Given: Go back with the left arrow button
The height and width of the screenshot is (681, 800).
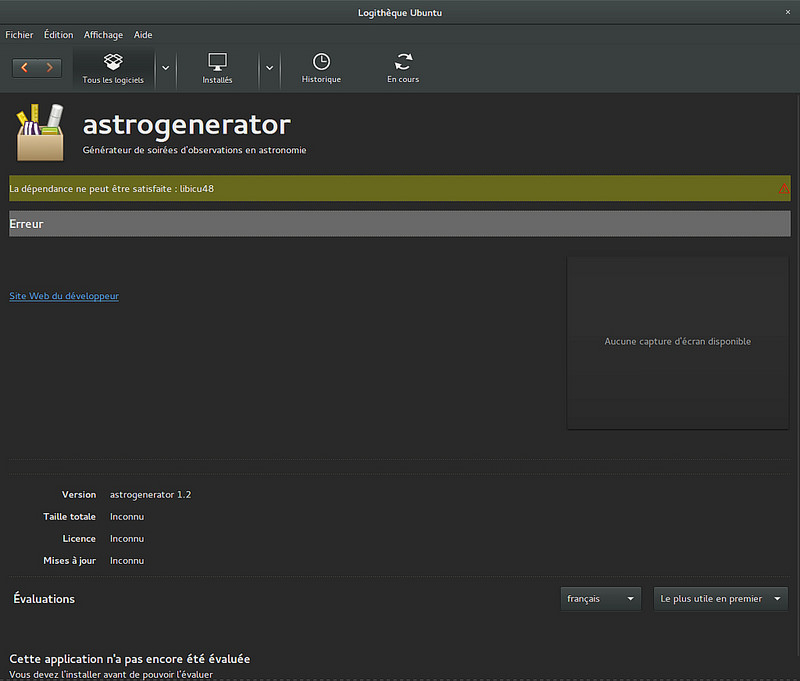Looking at the screenshot, I should [x=24, y=67].
